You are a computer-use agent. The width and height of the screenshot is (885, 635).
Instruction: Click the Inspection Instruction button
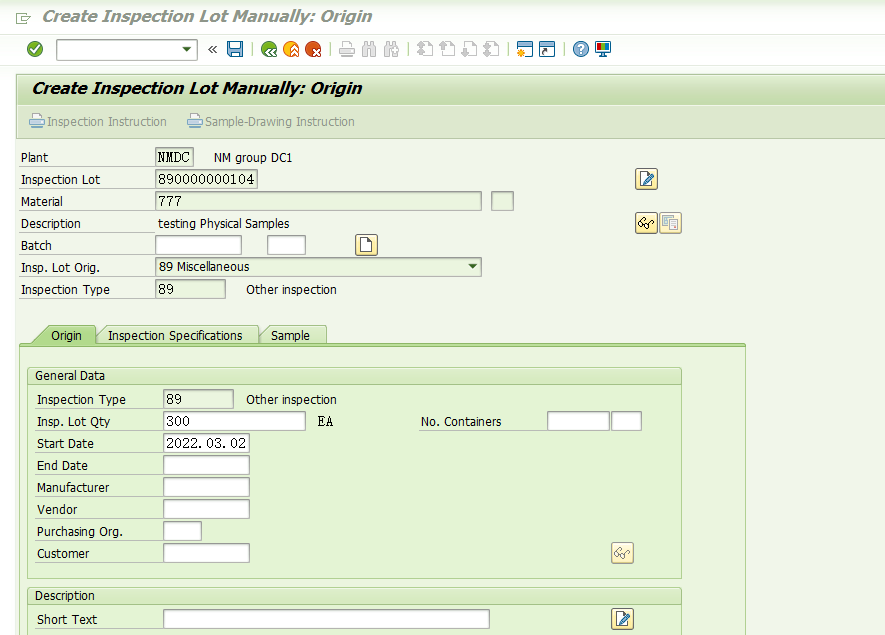98,121
